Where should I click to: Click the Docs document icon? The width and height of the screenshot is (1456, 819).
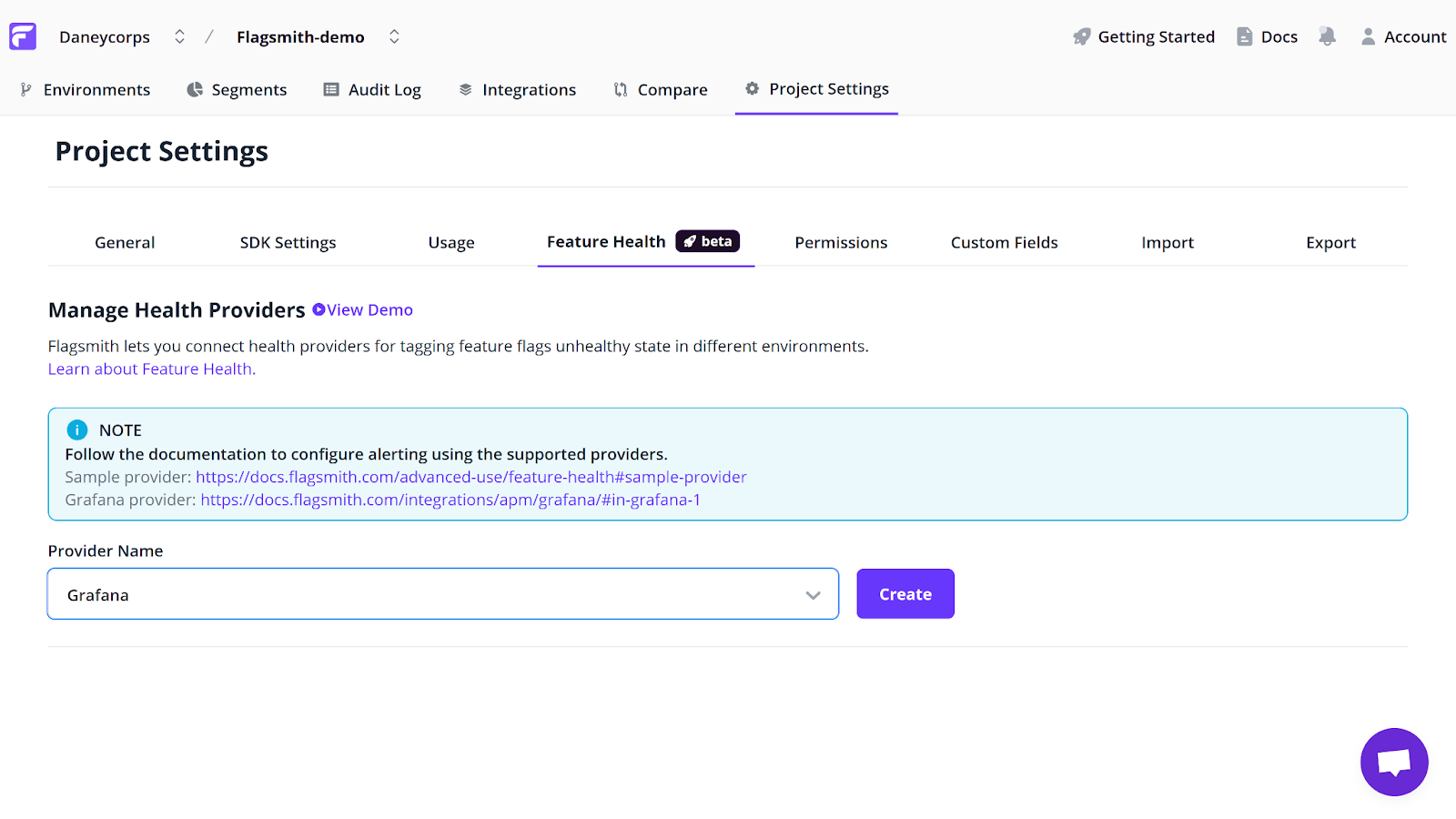pyautogui.click(x=1244, y=36)
